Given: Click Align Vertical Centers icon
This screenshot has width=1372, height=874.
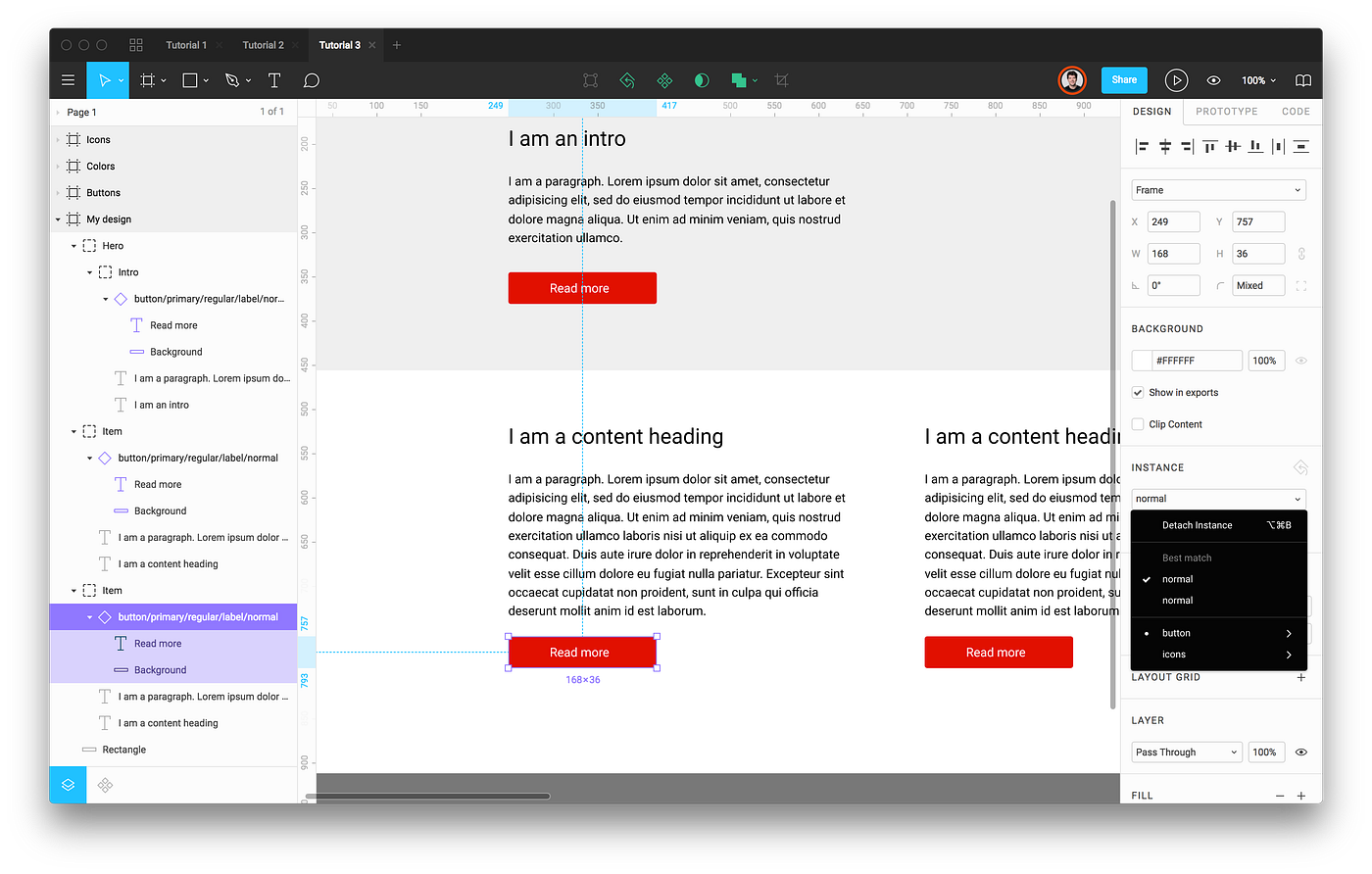Looking at the screenshot, I should [x=1232, y=147].
